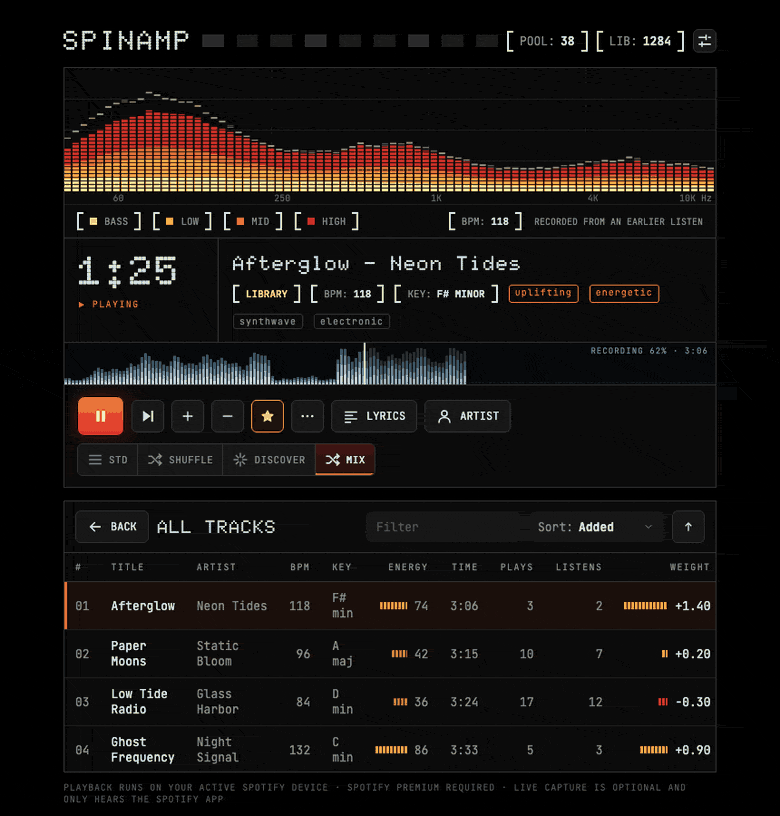Click the now playing title Afterglow – Neon Tides
The image size is (780, 816).
pos(376,263)
